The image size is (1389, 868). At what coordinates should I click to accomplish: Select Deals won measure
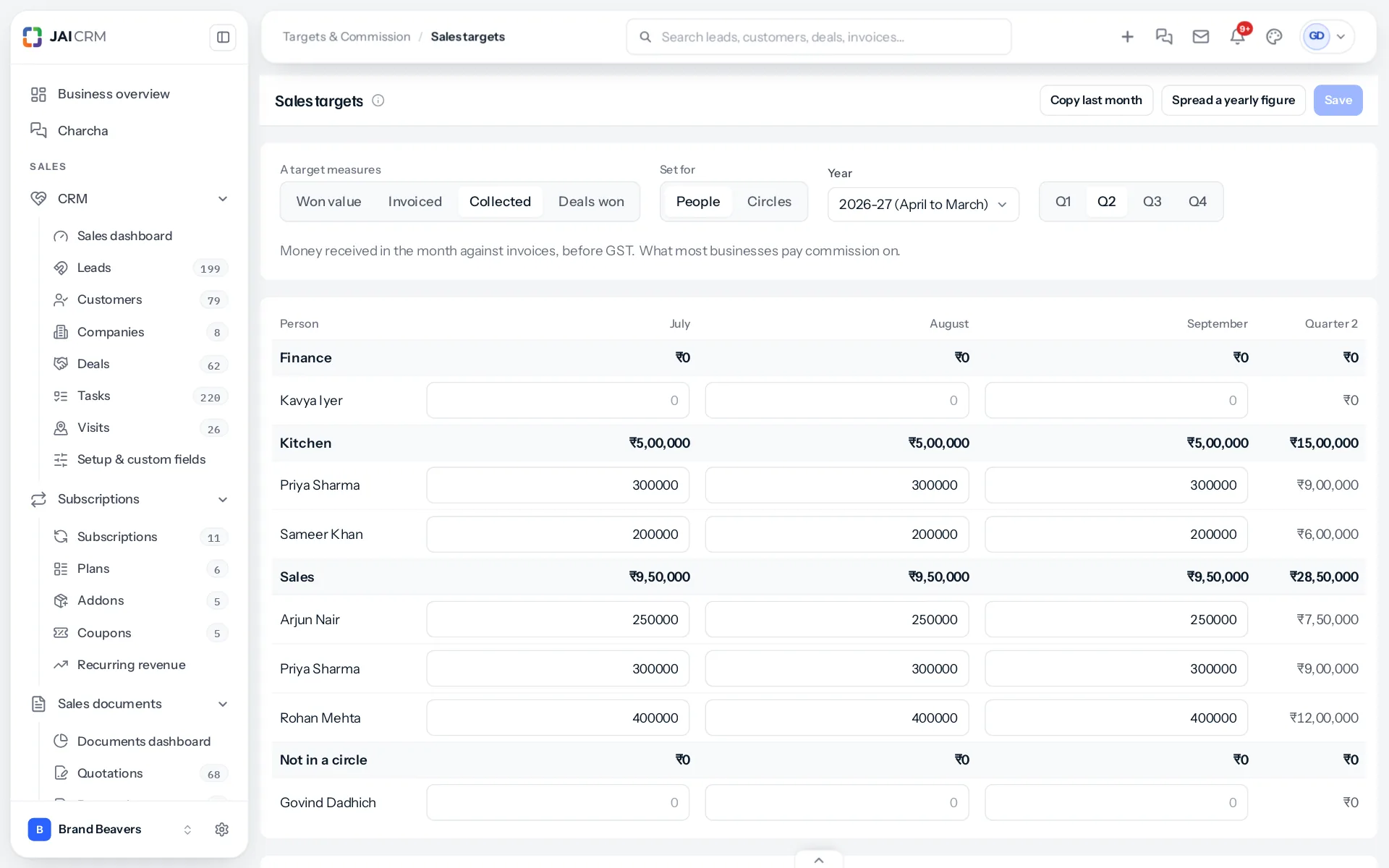coord(591,202)
